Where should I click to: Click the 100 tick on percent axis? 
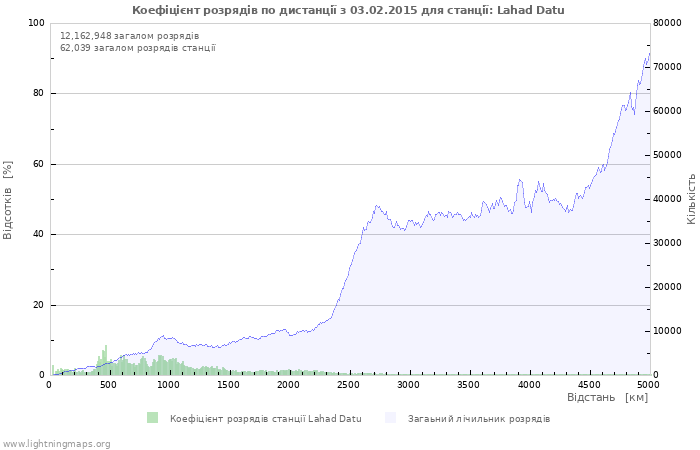tap(36, 23)
